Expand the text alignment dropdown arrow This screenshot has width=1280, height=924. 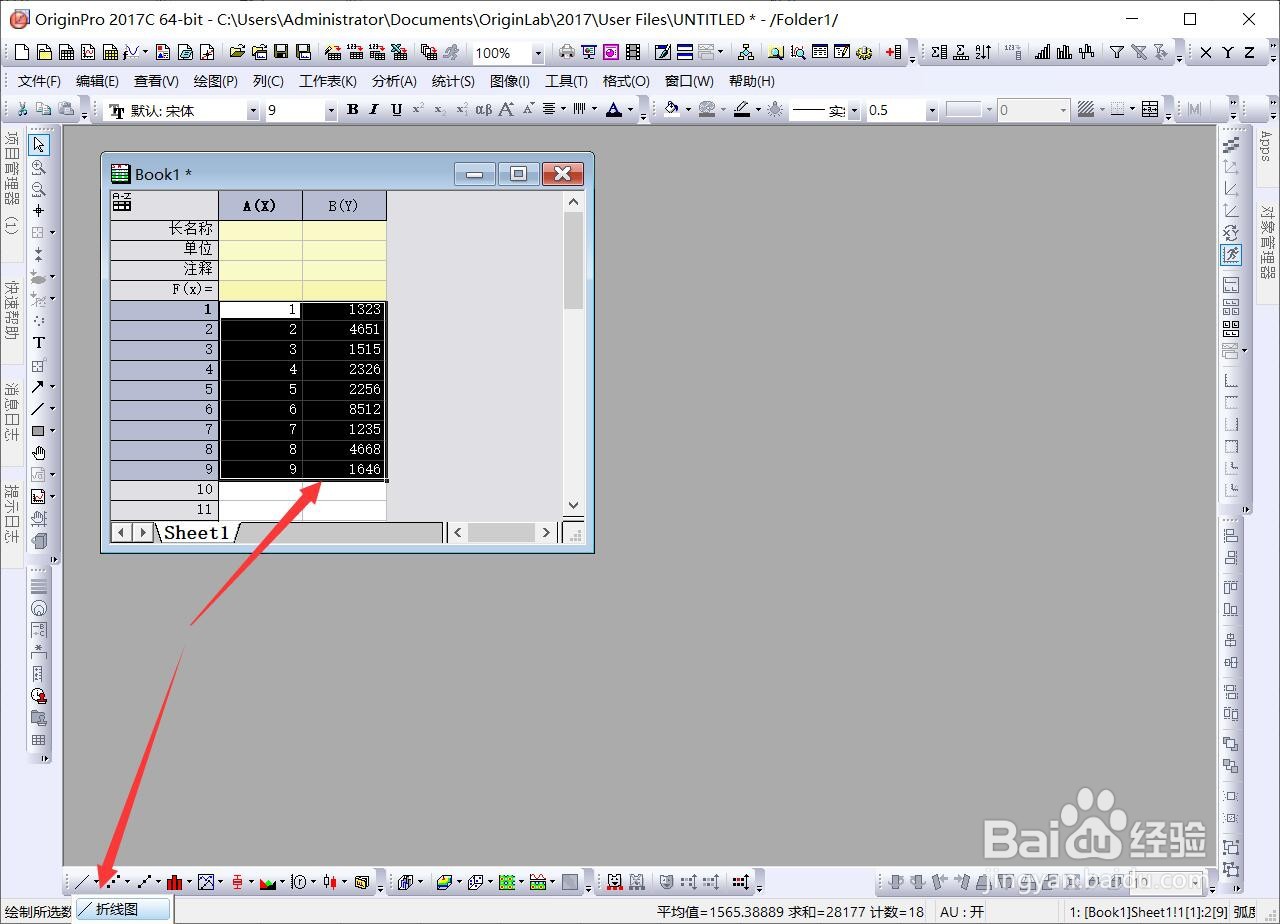tap(563, 111)
